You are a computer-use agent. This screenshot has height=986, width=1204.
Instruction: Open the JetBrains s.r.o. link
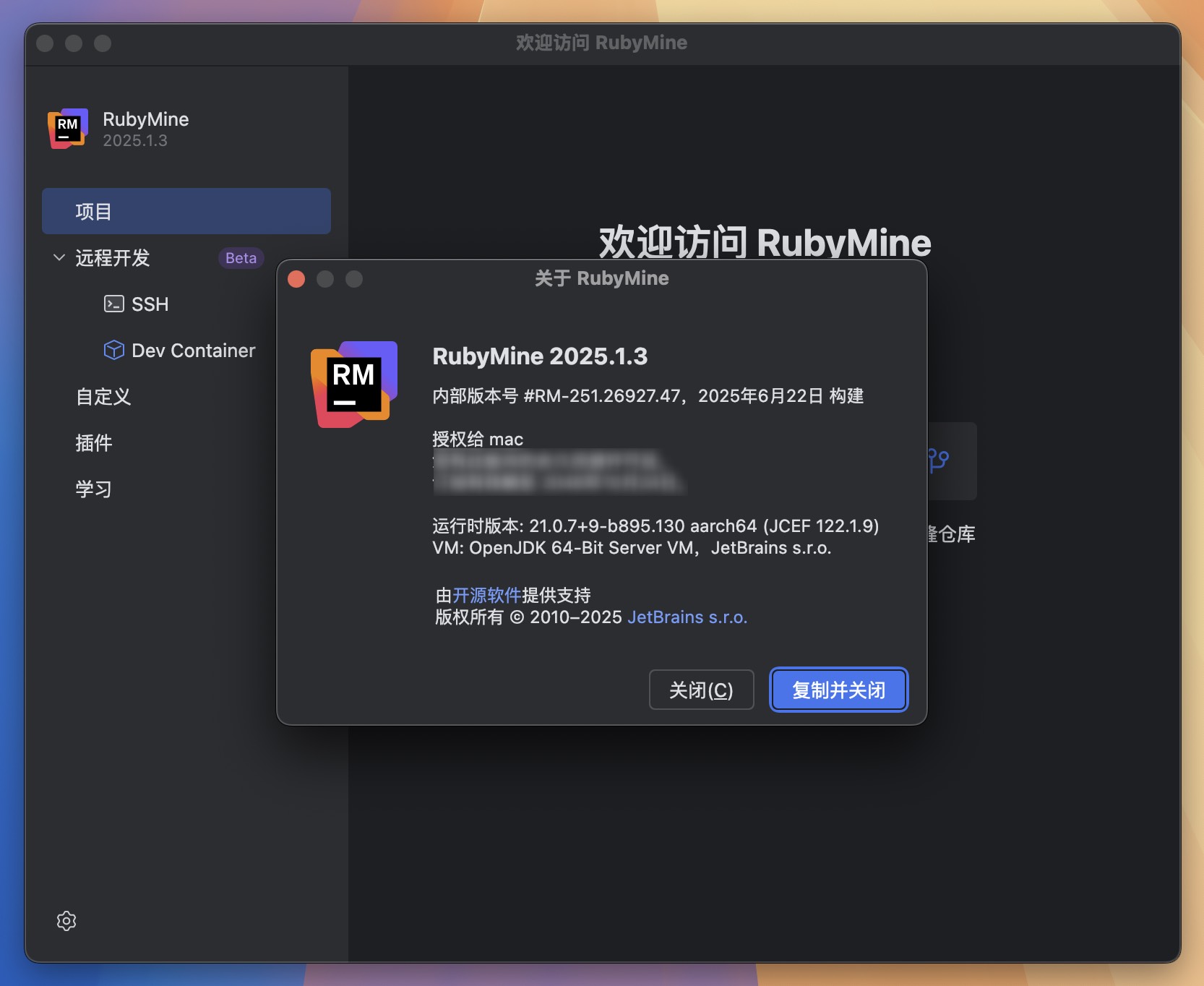coord(687,617)
